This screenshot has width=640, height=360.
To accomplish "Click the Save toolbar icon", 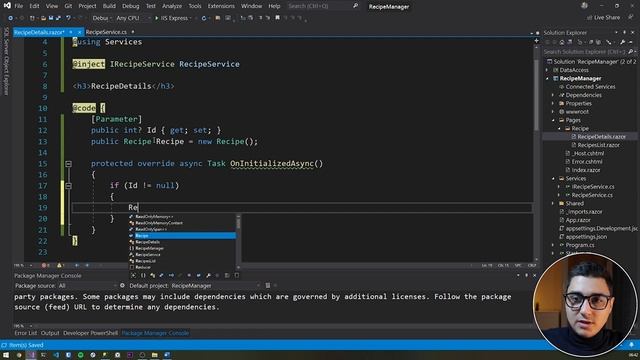I will point(51,18).
